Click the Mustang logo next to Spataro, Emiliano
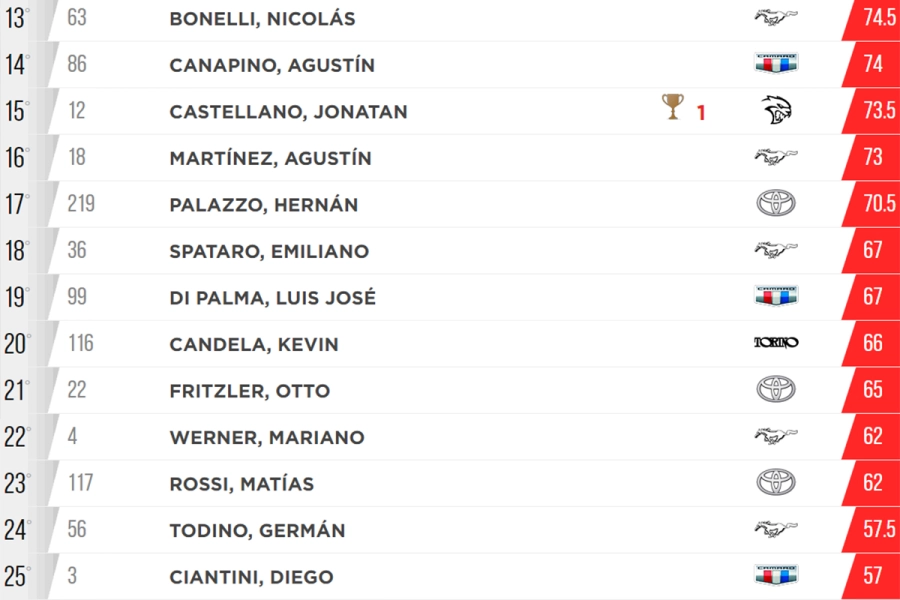The height and width of the screenshot is (600, 900). pos(775,250)
